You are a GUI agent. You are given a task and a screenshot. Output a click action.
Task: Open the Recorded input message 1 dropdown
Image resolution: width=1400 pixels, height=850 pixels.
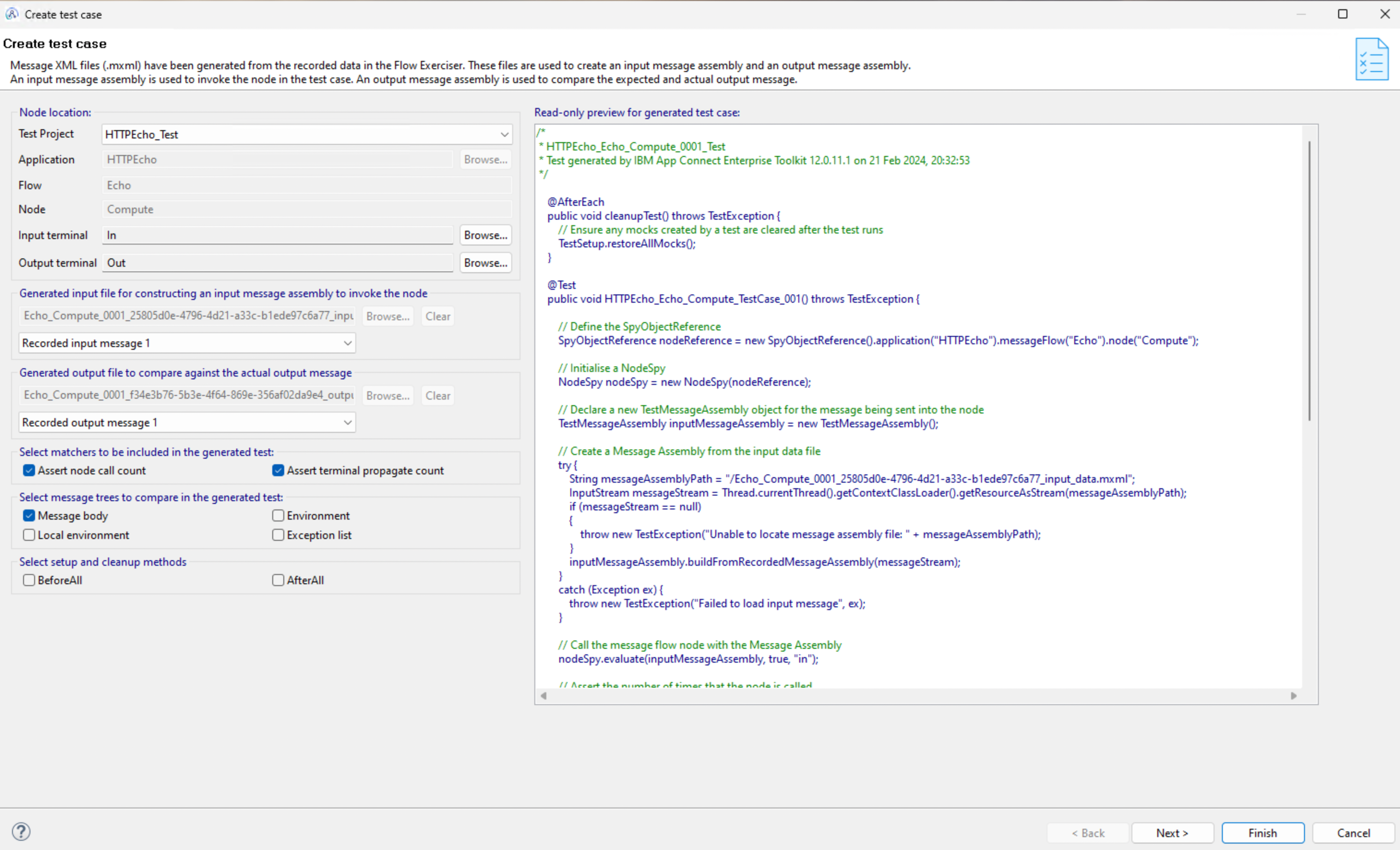[187, 343]
